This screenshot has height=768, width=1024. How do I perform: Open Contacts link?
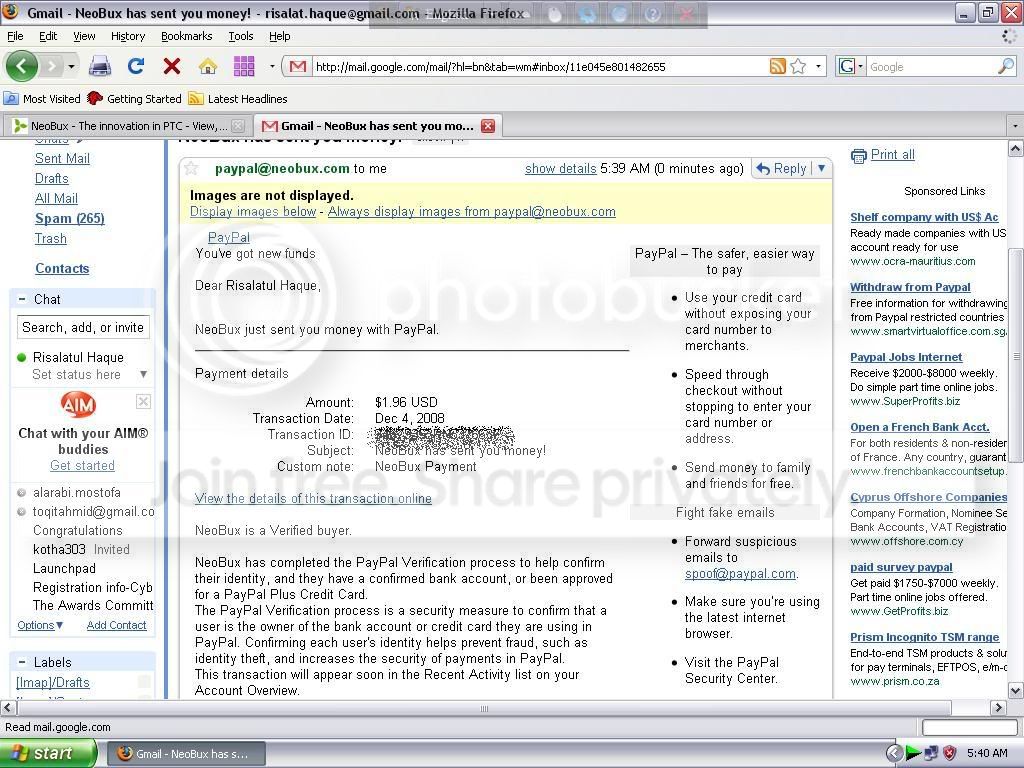(x=62, y=268)
